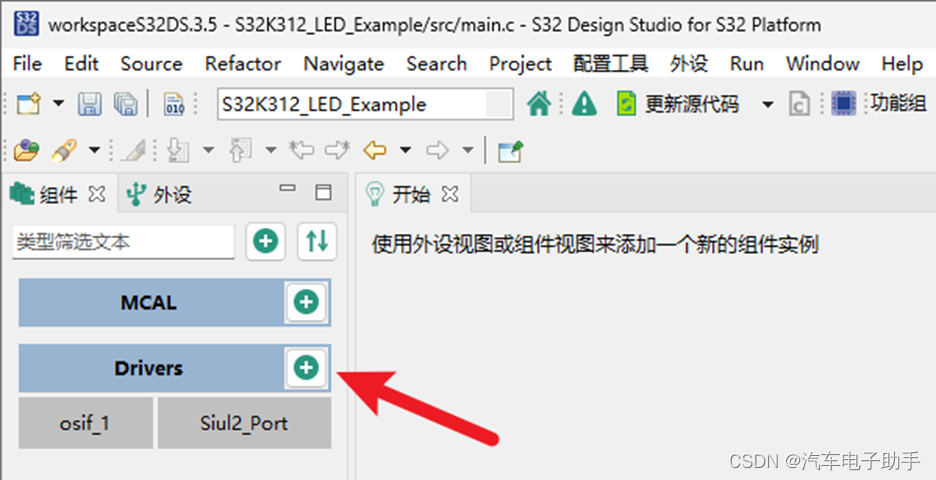This screenshot has height=480, width=936.
Task: Click the pin editor icon
Action: click(x=510, y=151)
